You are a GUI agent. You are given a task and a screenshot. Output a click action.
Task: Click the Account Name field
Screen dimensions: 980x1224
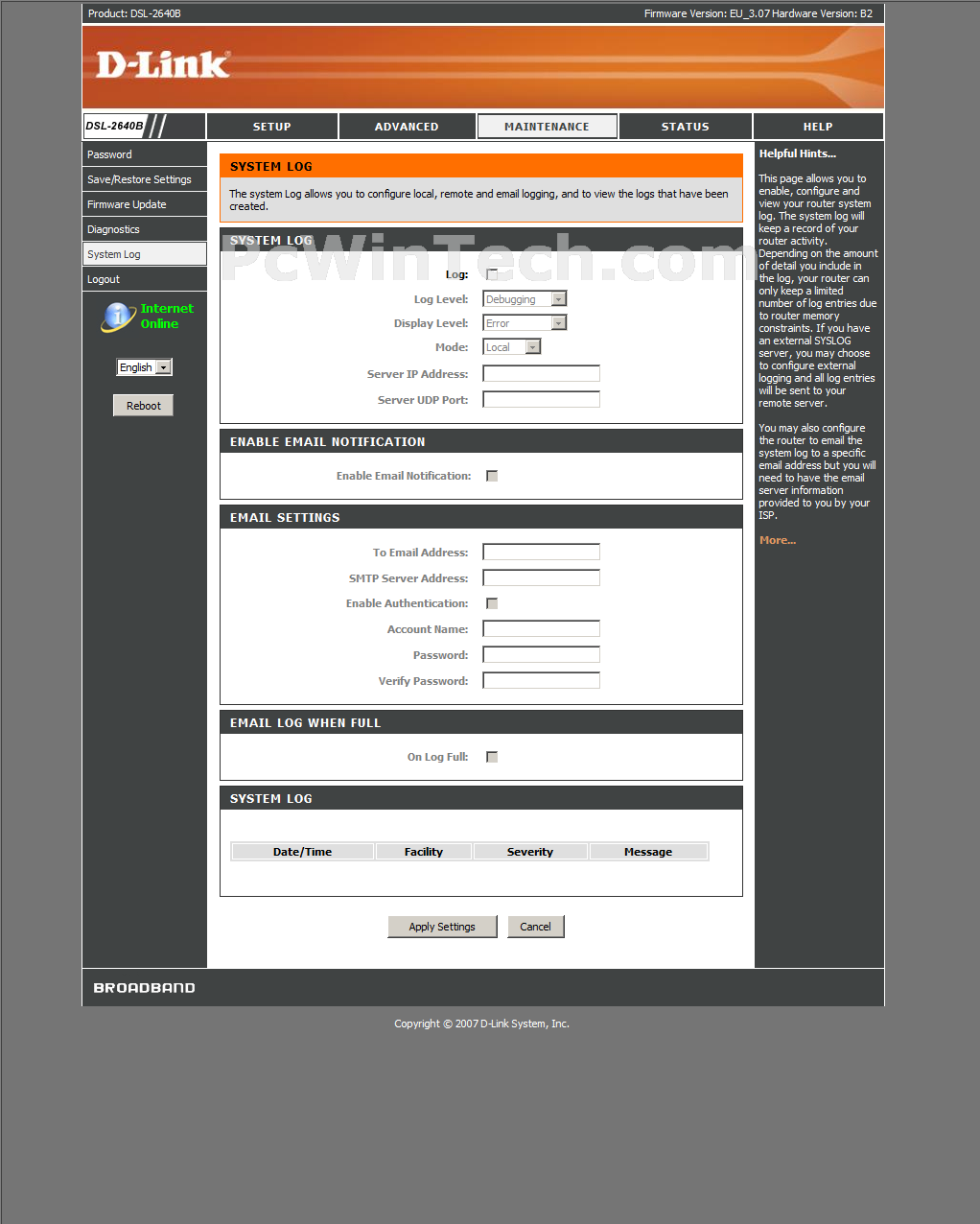pos(541,629)
